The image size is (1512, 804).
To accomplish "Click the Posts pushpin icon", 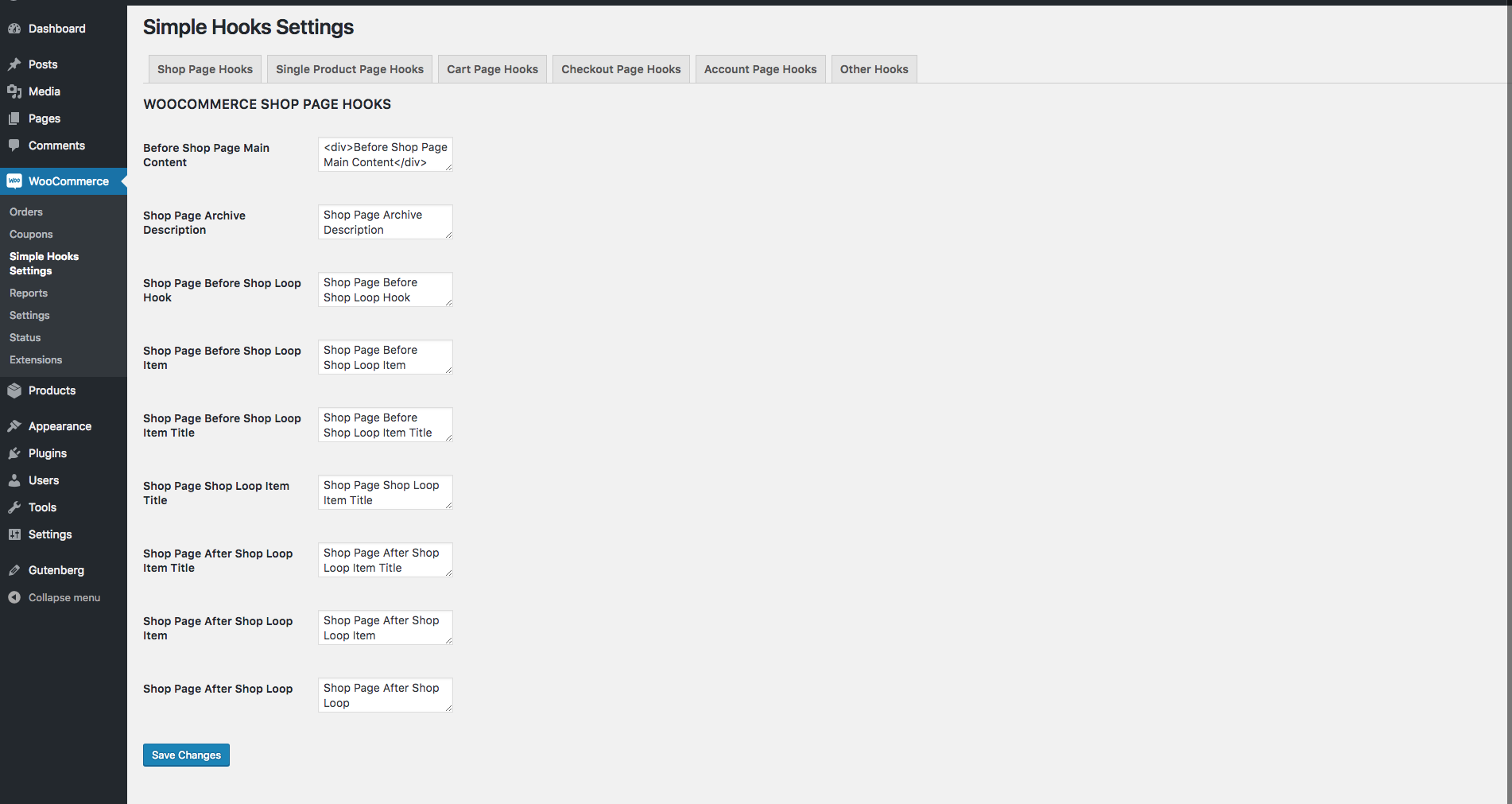I will pos(14,64).
